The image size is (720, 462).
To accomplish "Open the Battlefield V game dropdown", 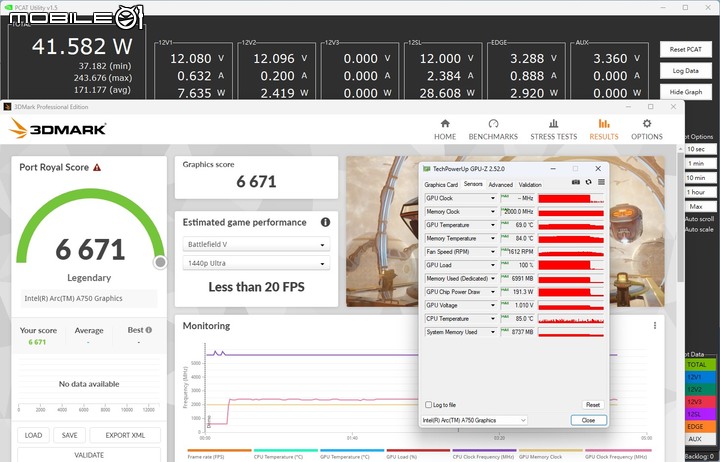I will 256,244.
